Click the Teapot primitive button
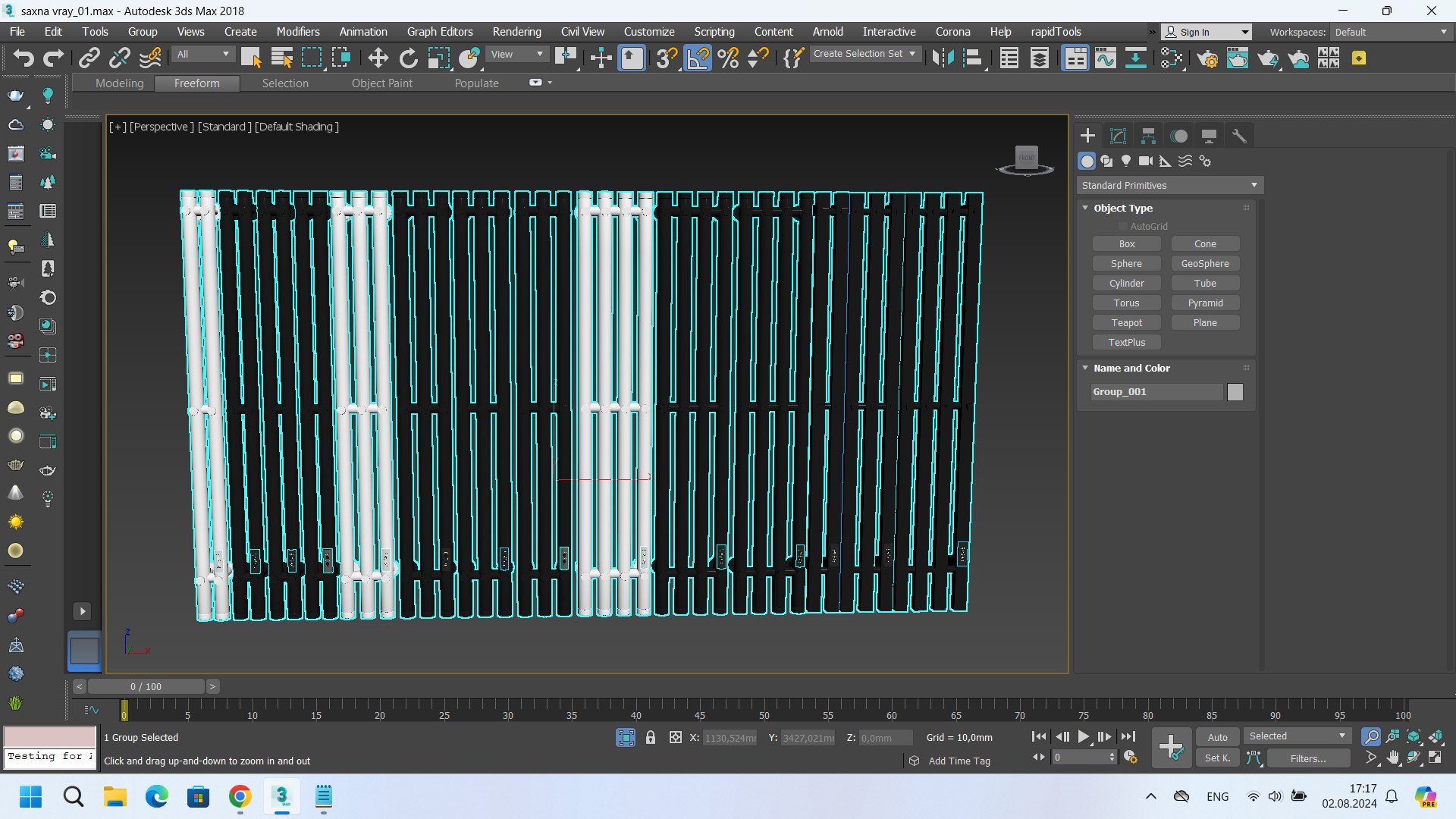The width and height of the screenshot is (1456, 819). click(1127, 322)
